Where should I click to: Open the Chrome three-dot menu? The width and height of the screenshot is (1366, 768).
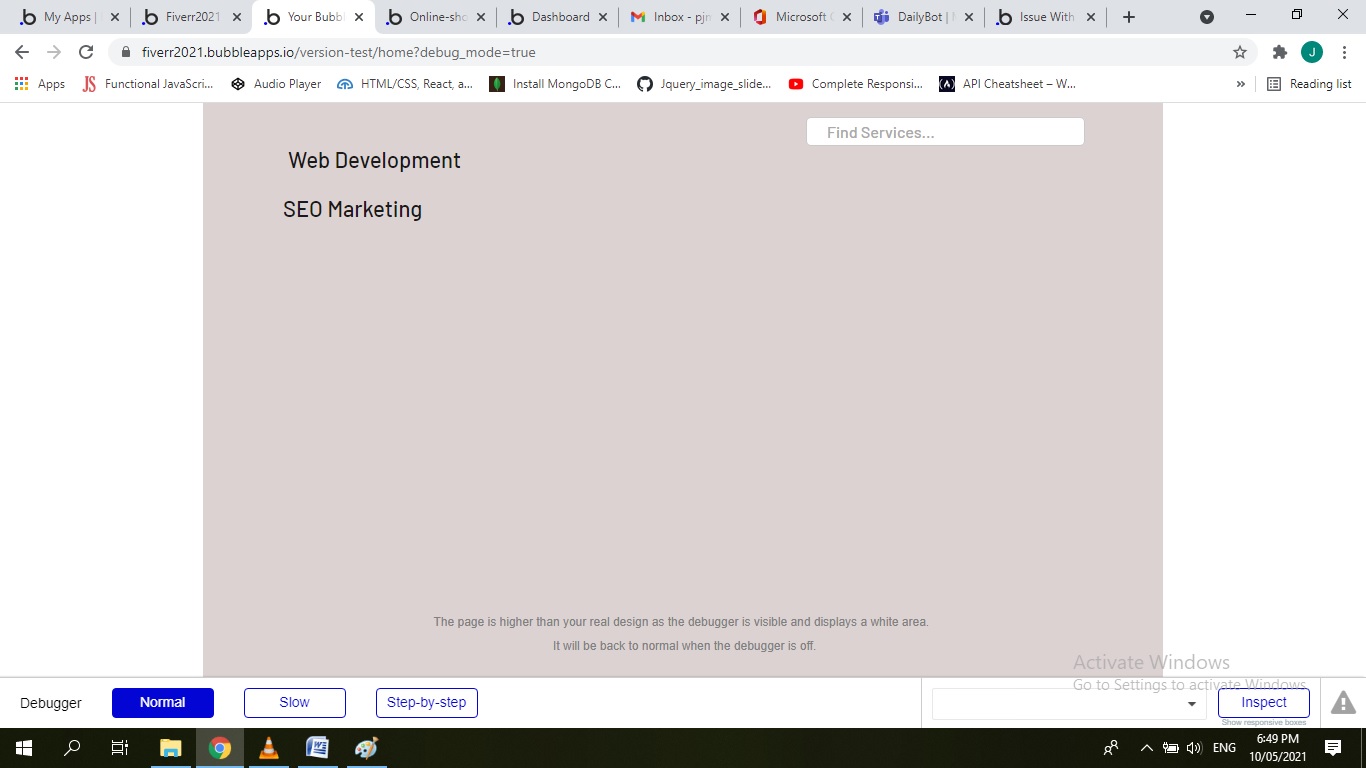pos(1344,52)
